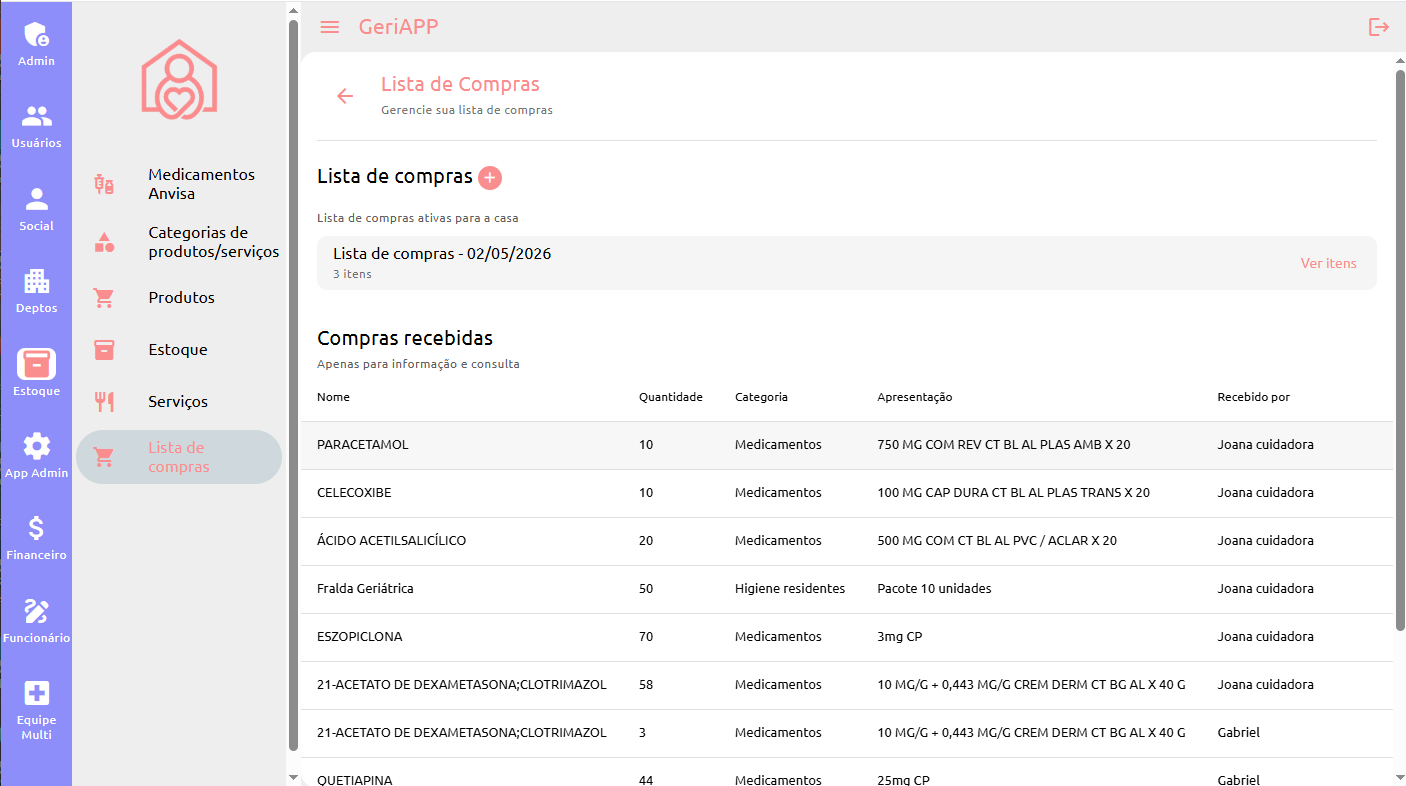The width and height of the screenshot is (1406, 786).
Task: Click the GeriAPP house logo
Action: click(179, 80)
